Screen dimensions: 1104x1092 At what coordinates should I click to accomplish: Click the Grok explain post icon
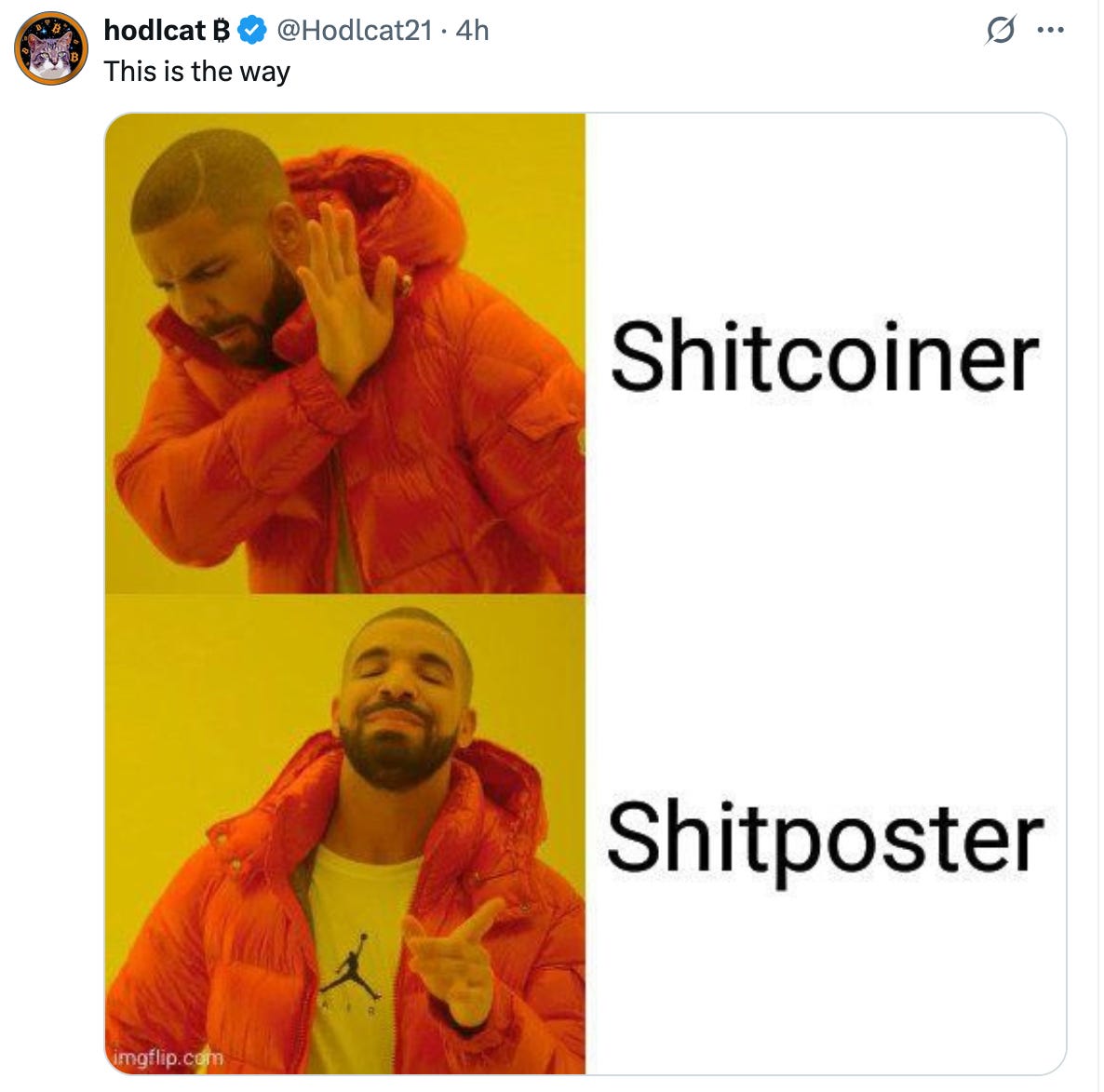(x=1001, y=31)
